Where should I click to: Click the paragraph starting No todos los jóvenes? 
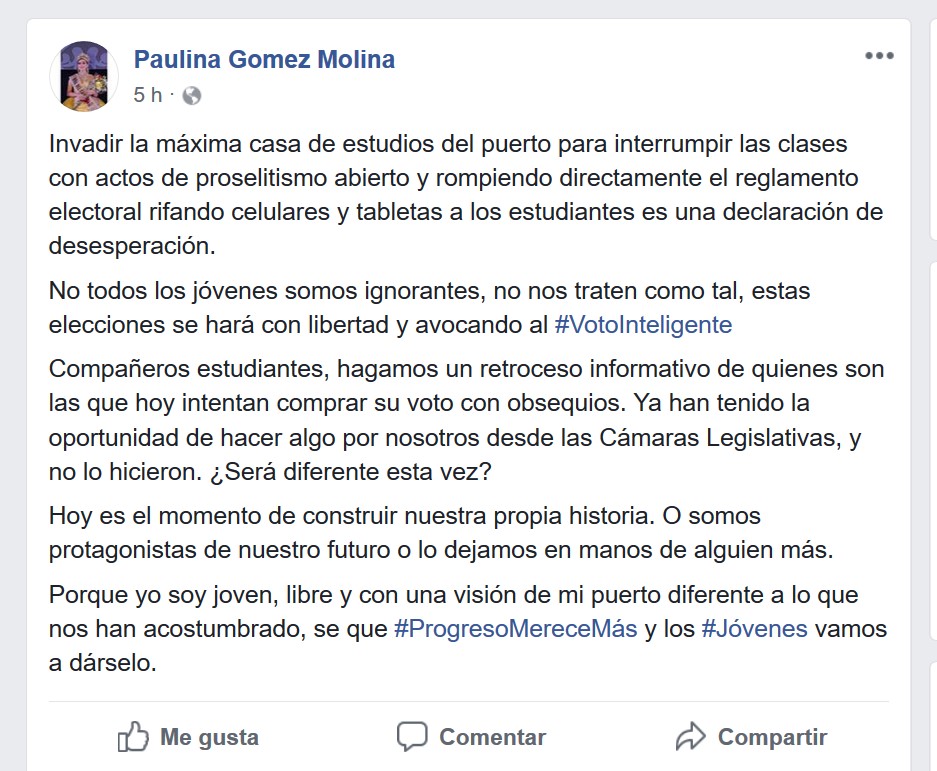[429, 308]
